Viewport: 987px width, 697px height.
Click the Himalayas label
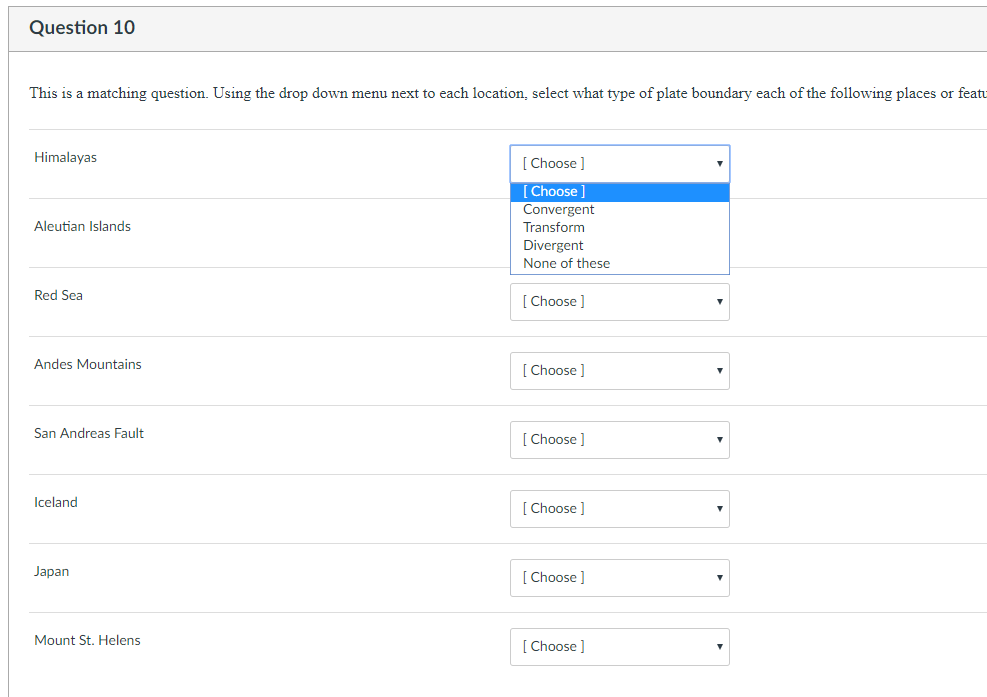(x=65, y=157)
